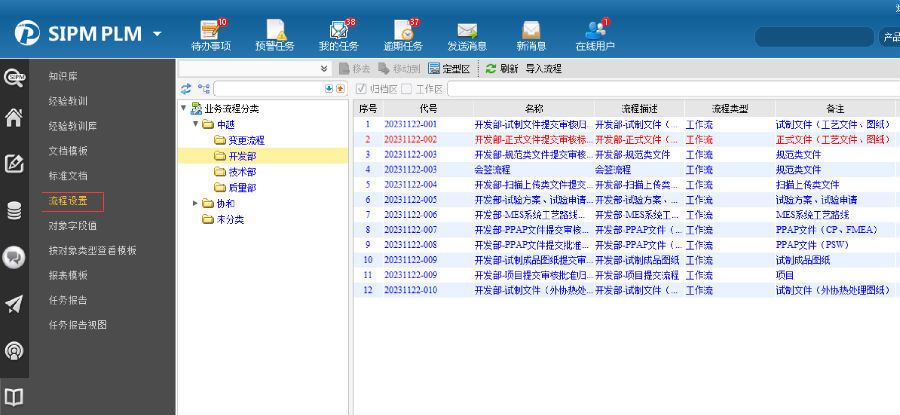Screen dimensions: 900x415
Task: Select 知识库 in left menu
Action: [63, 75]
